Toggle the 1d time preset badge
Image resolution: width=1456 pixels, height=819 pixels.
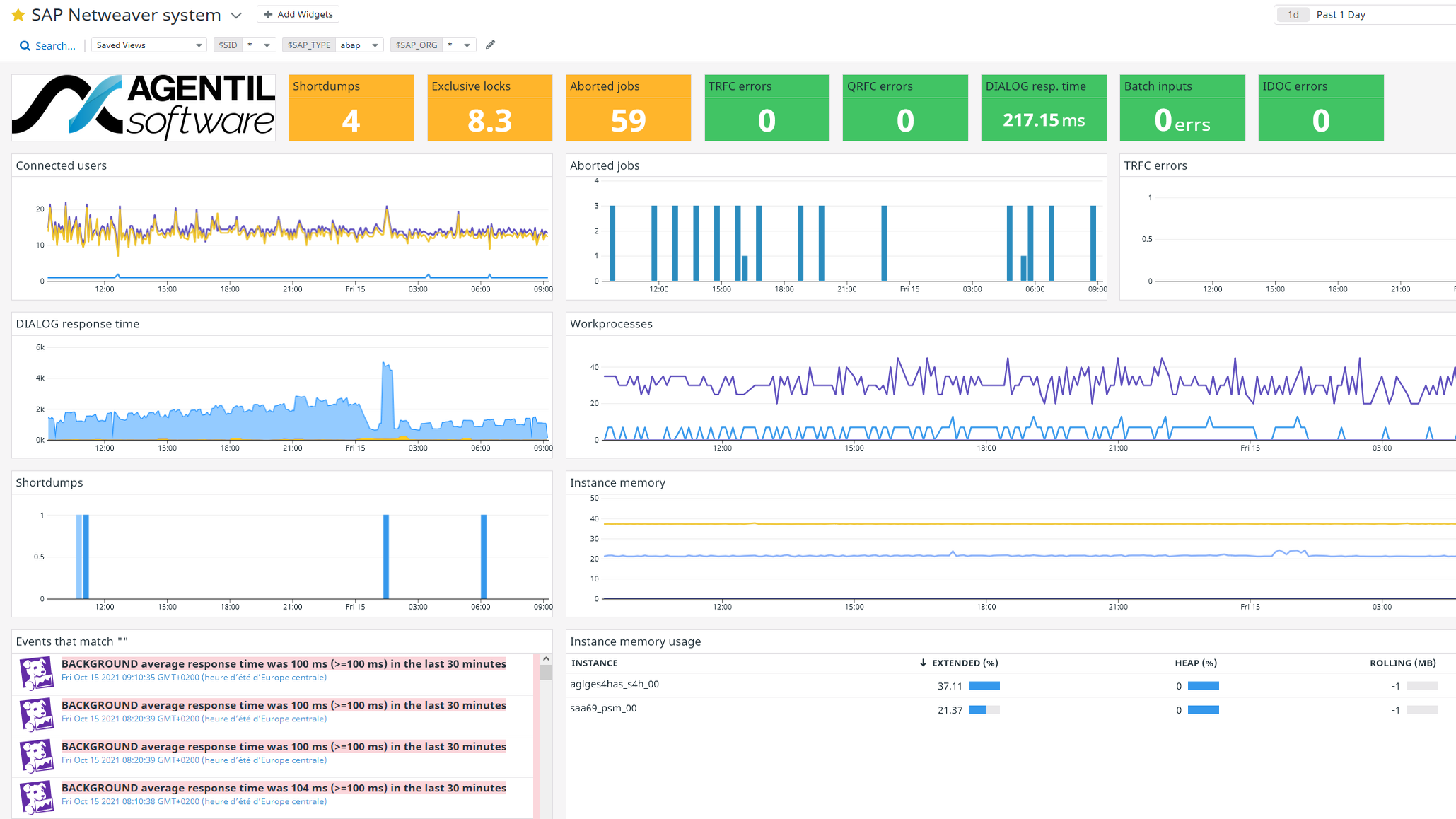pos(1292,14)
